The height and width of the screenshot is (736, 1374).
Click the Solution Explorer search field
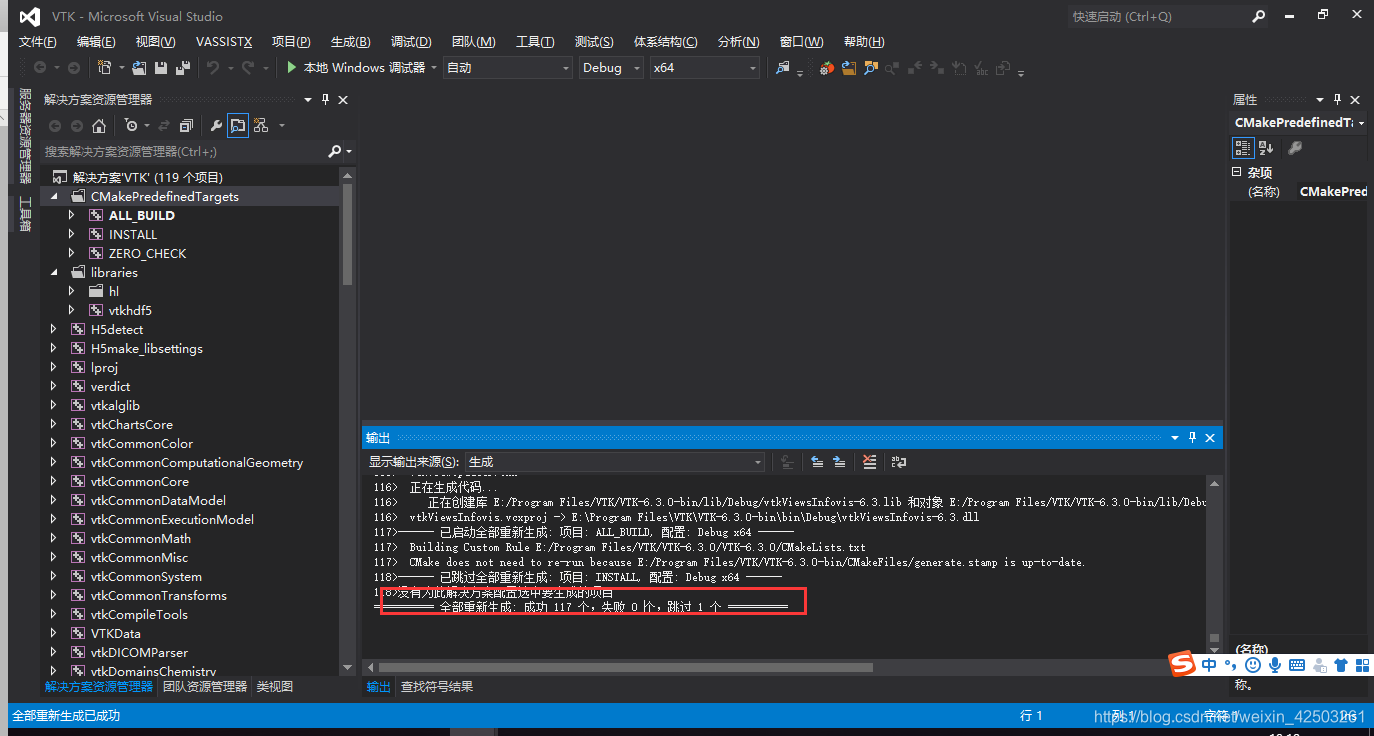pos(183,152)
